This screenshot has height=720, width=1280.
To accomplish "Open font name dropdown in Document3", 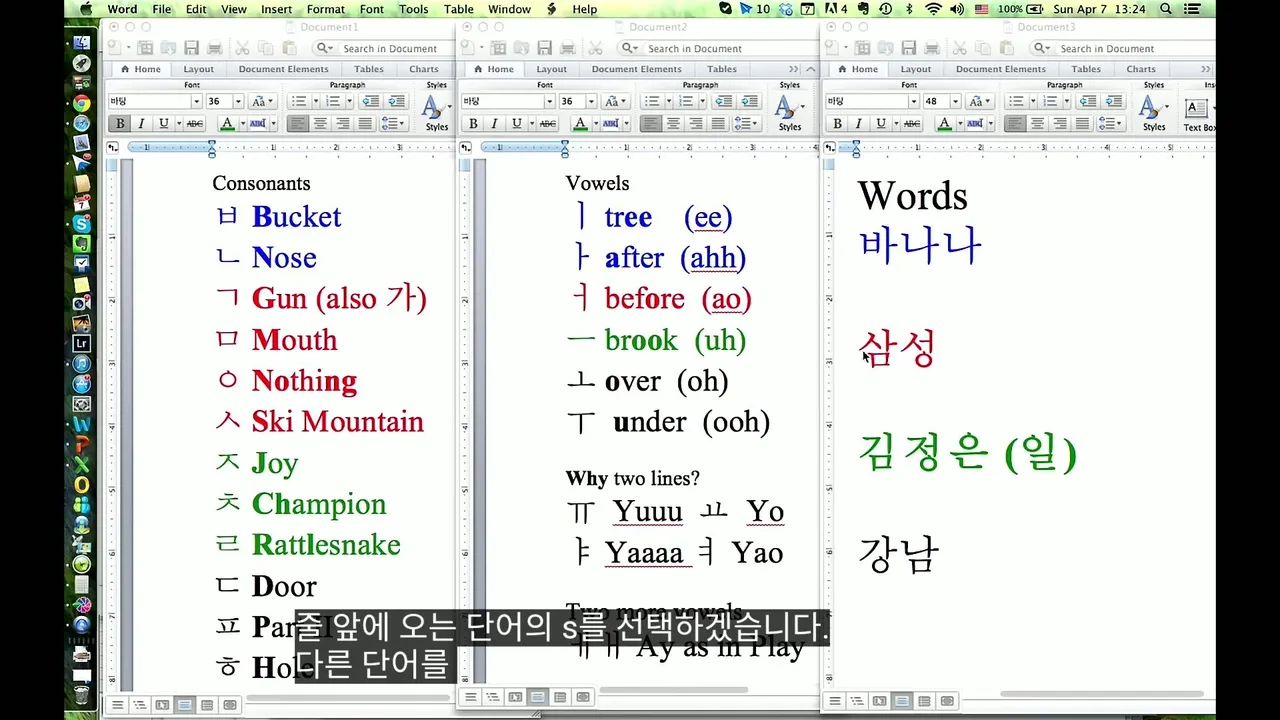I will click(913, 101).
